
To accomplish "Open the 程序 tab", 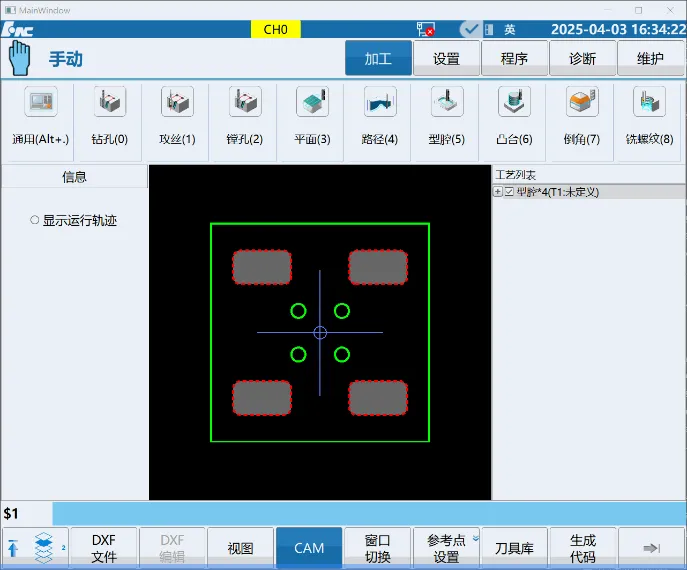I will click(x=514, y=58).
